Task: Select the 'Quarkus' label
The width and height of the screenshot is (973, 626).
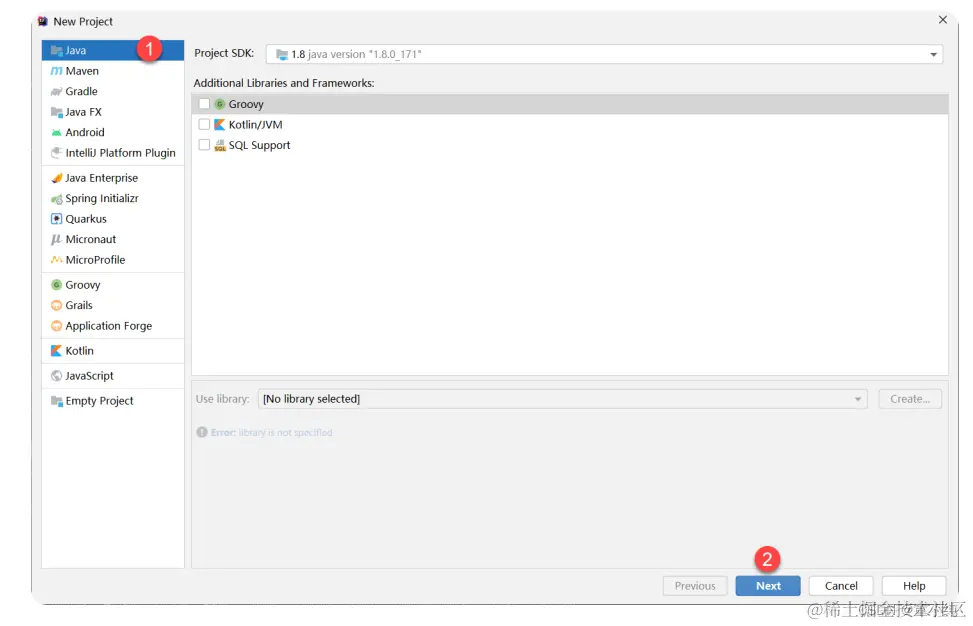Action: click(86, 219)
